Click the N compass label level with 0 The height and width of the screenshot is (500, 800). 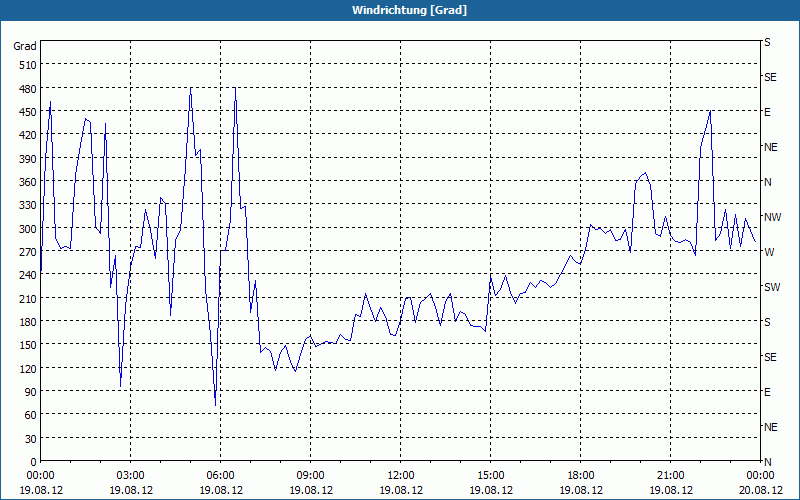pyautogui.click(x=767, y=462)
